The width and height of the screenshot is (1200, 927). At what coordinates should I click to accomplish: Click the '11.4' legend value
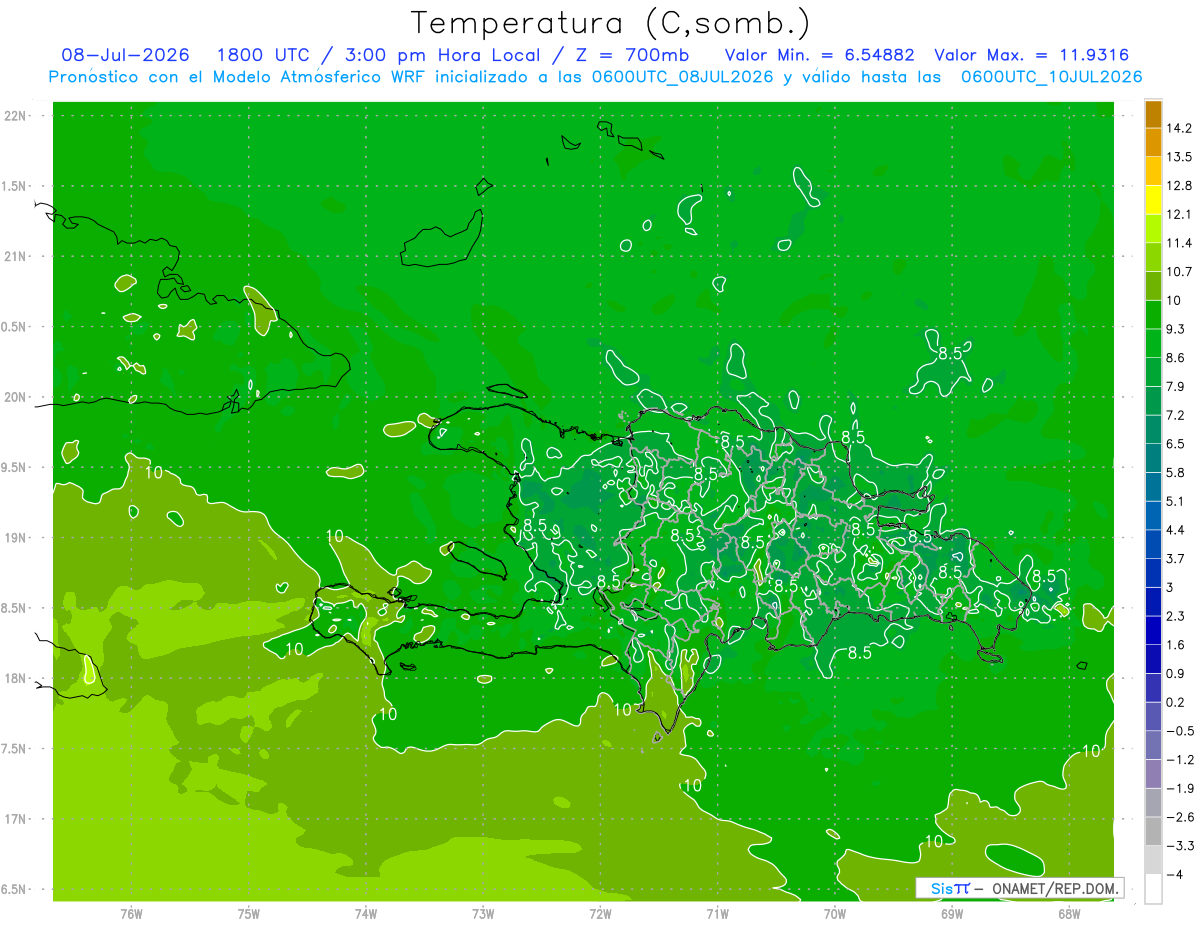tap(1181, 243)
